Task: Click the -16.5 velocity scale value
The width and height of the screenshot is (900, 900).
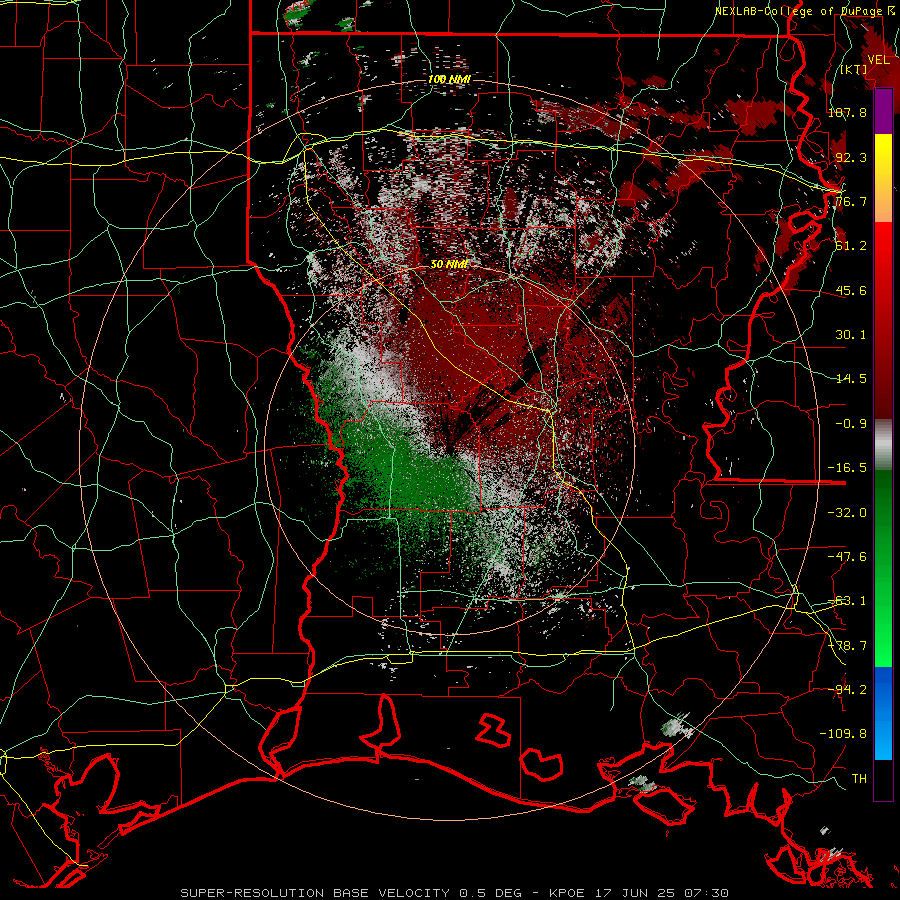Action: (x=847, y=468)
